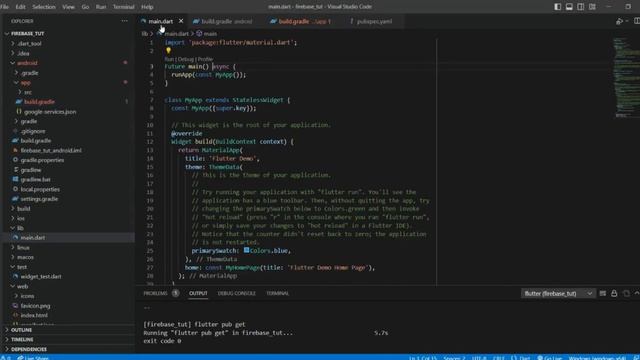Toggle primary sidebar layout icon in title bar

[558, 7]
